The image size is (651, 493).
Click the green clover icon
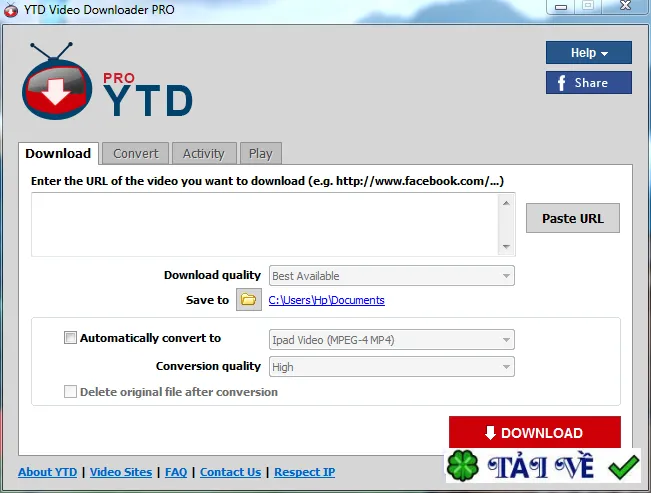pos(463,466)
